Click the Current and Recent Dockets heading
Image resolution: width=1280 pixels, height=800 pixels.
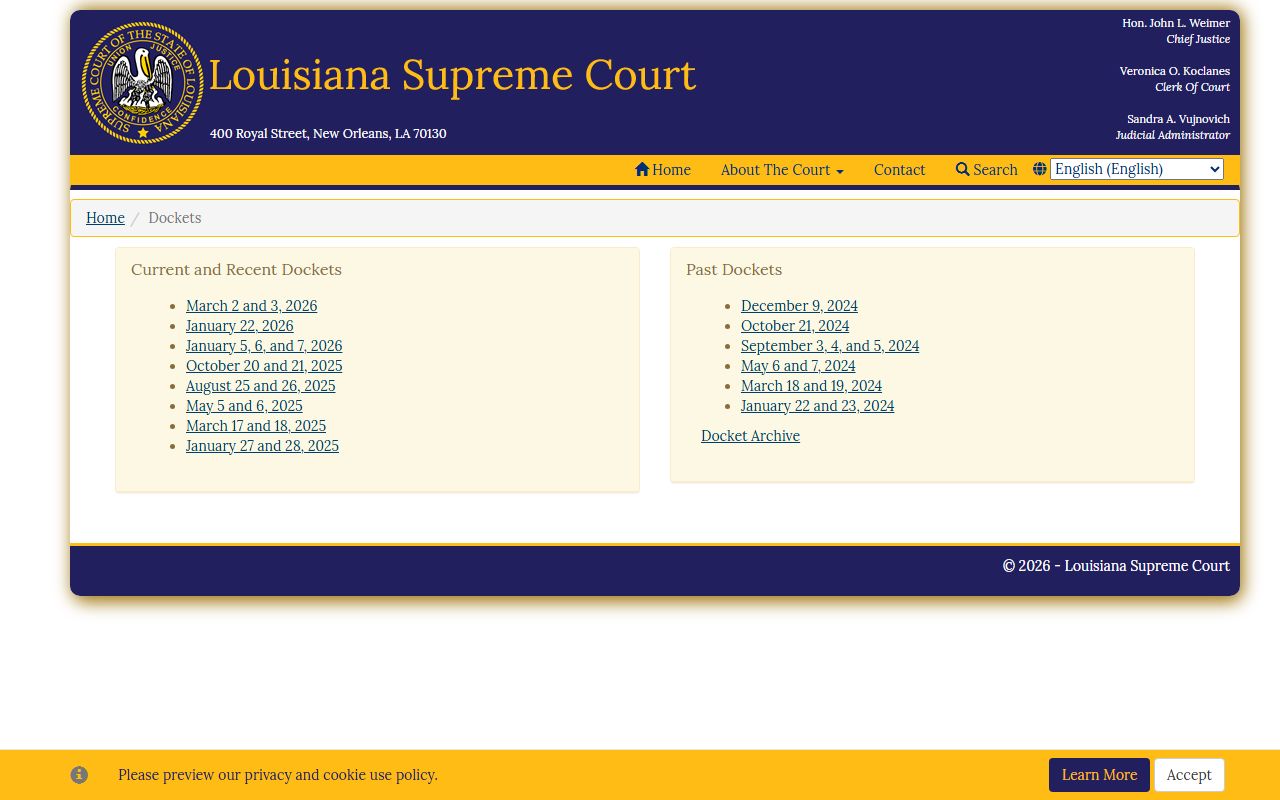click(x=236, y=270)
